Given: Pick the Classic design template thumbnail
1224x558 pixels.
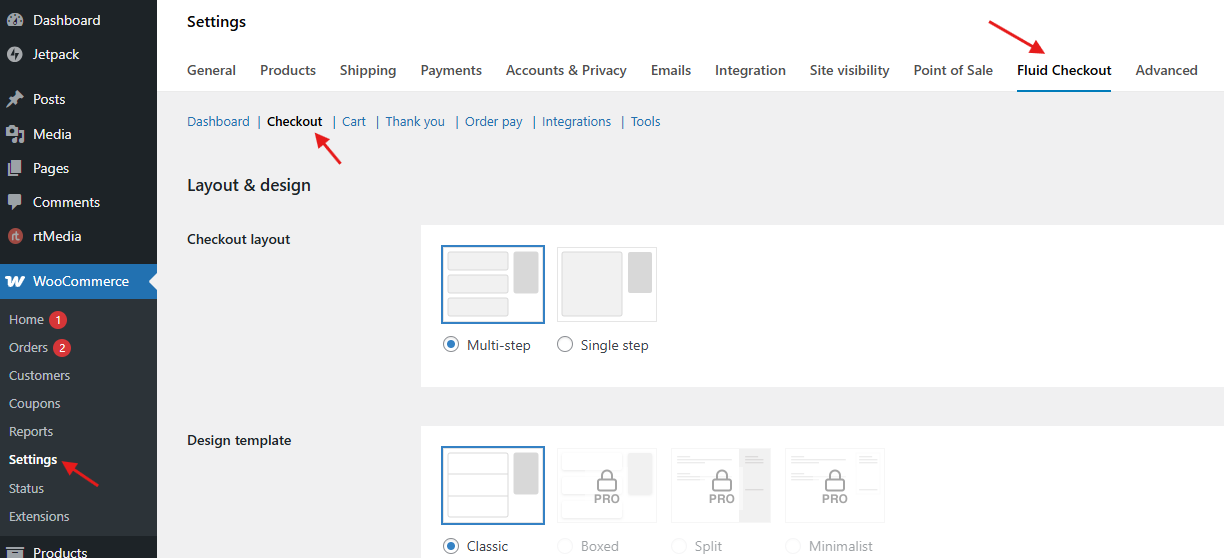Looking at the screenshot, I should (493, 485).
